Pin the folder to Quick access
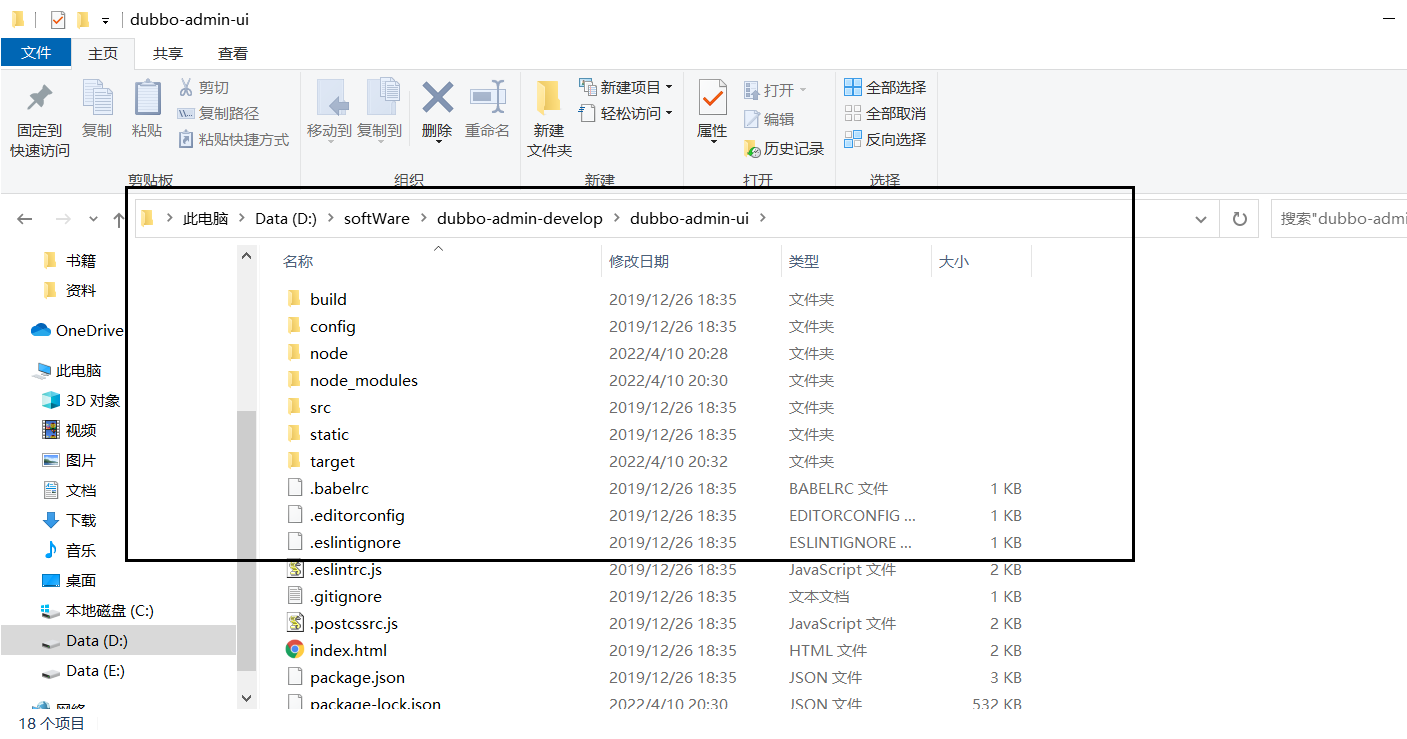Screen dimensions: 1407x739 tap(40, 120)
